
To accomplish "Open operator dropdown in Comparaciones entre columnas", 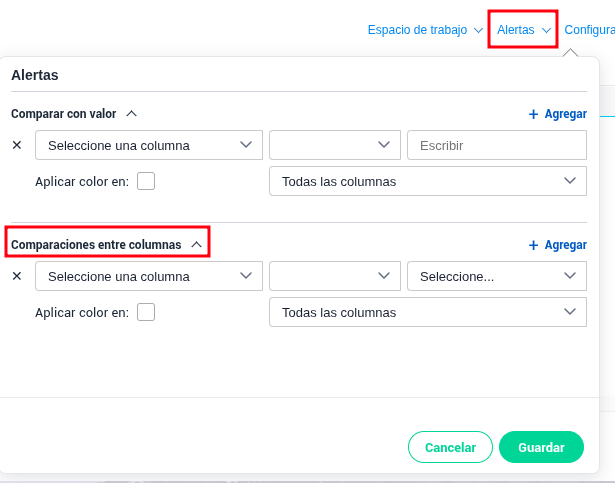I will click(335, 276).
